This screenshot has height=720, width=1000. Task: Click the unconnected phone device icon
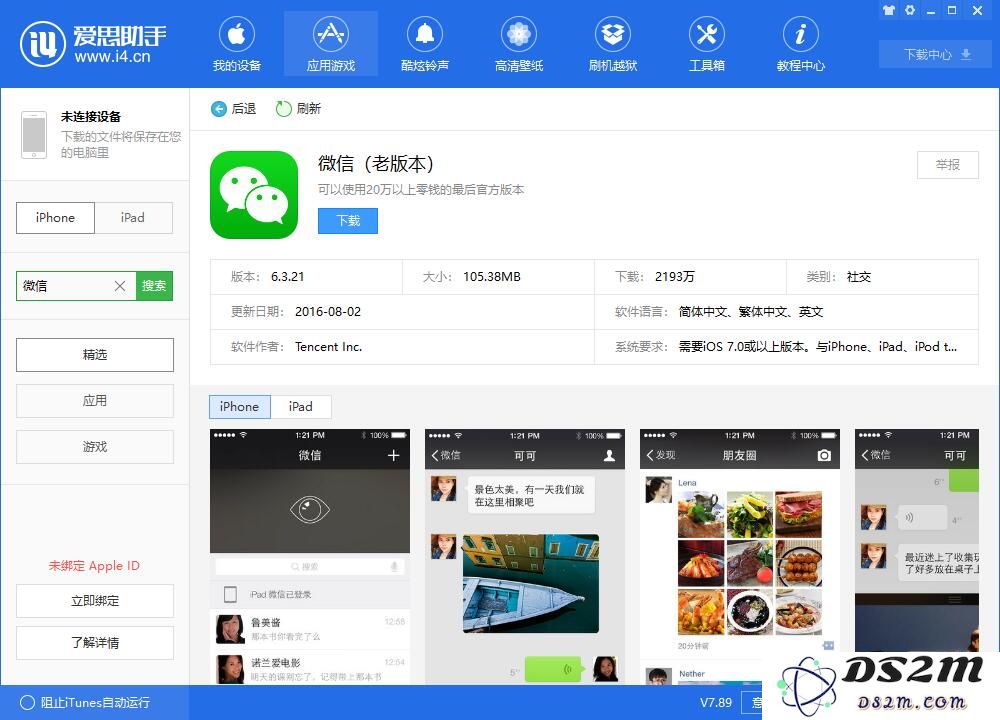[34, 135]
